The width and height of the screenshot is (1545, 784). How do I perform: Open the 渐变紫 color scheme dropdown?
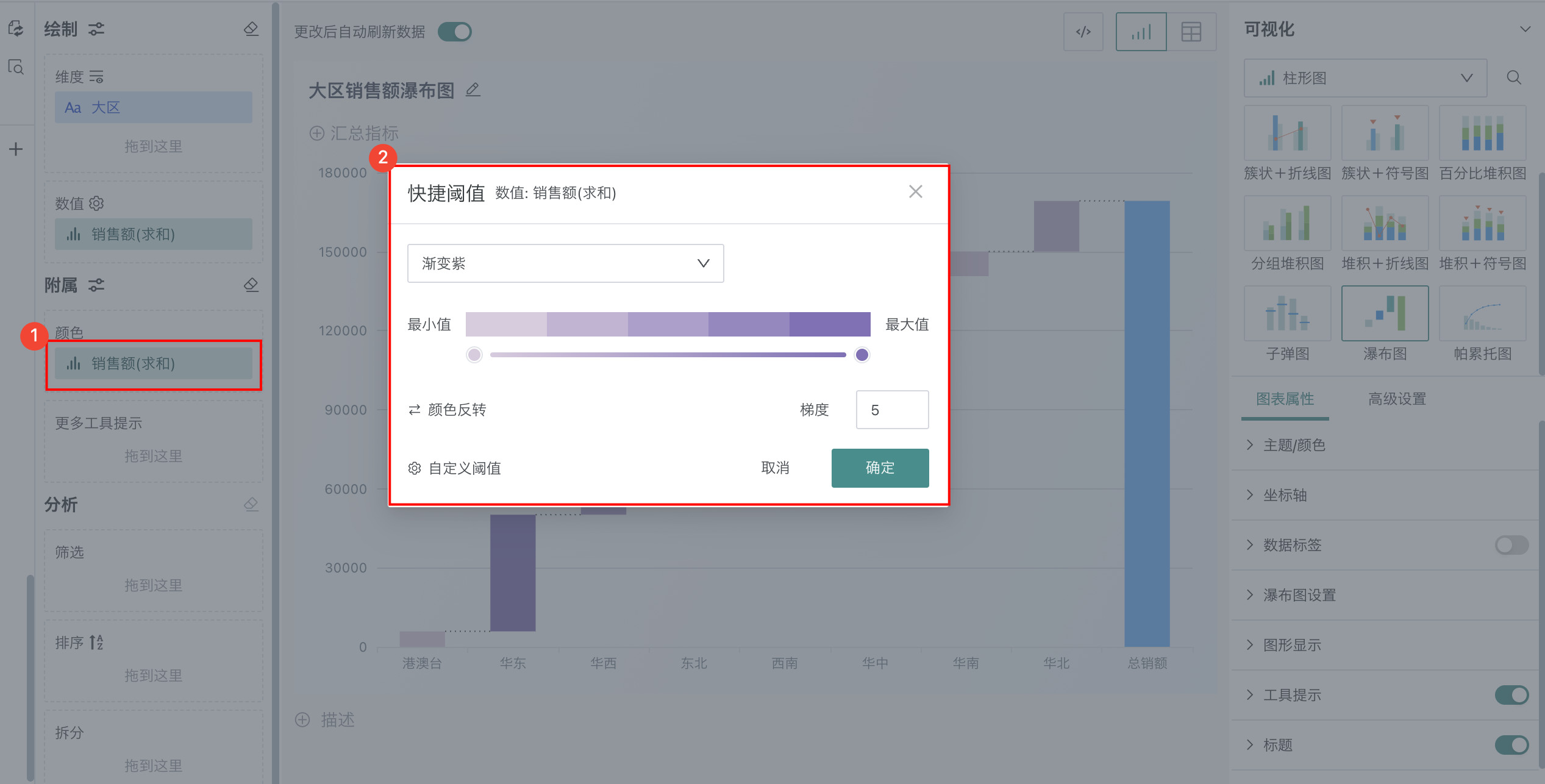[565, 263]
